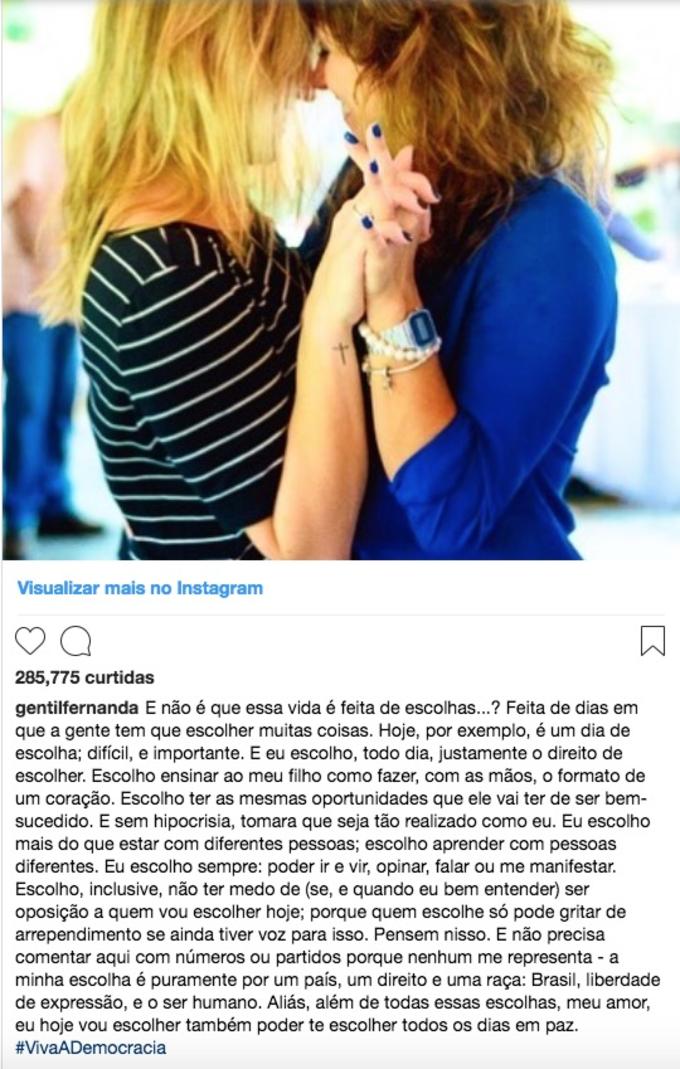Open the #VivaADemocracia hashtag
Image resolution: width=680 pixels, height=1069 pixels.
(90, 1047)
